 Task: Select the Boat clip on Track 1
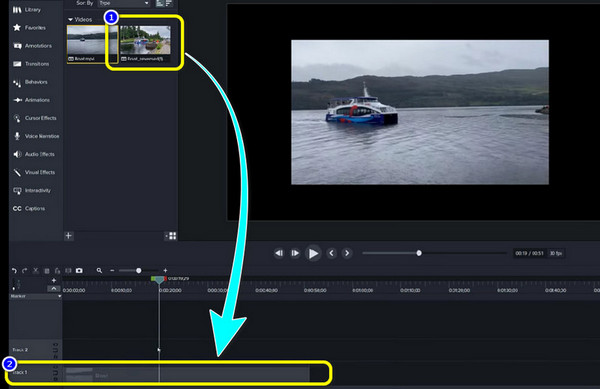(188, 374)
